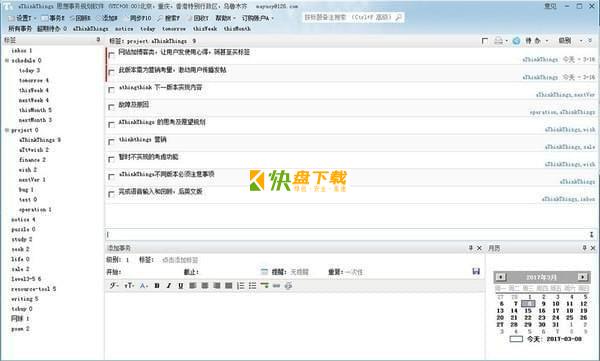Align text left in the editor toolbar

tap(193, 286)
